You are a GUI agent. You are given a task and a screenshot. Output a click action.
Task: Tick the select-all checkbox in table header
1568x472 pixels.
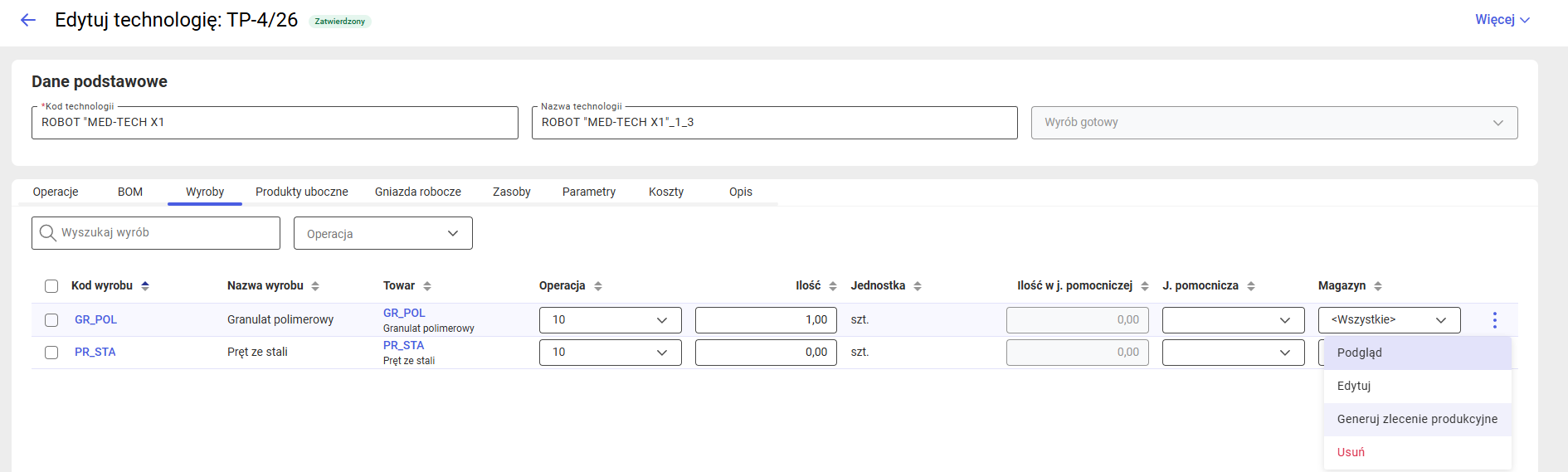(51, 286)
